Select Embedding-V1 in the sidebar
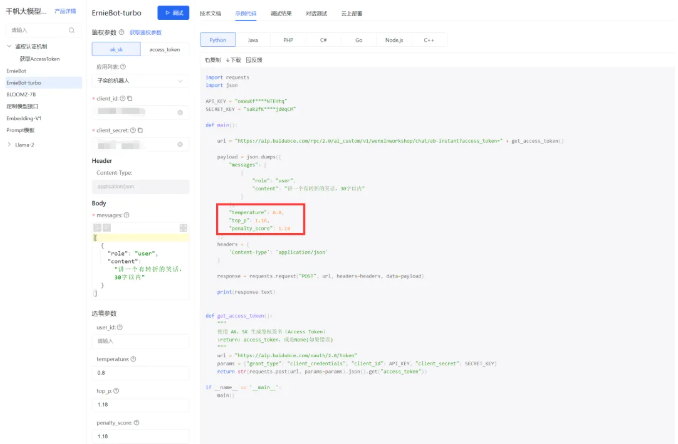Screen dimensions: 678x444 click(x=24, y=118)
